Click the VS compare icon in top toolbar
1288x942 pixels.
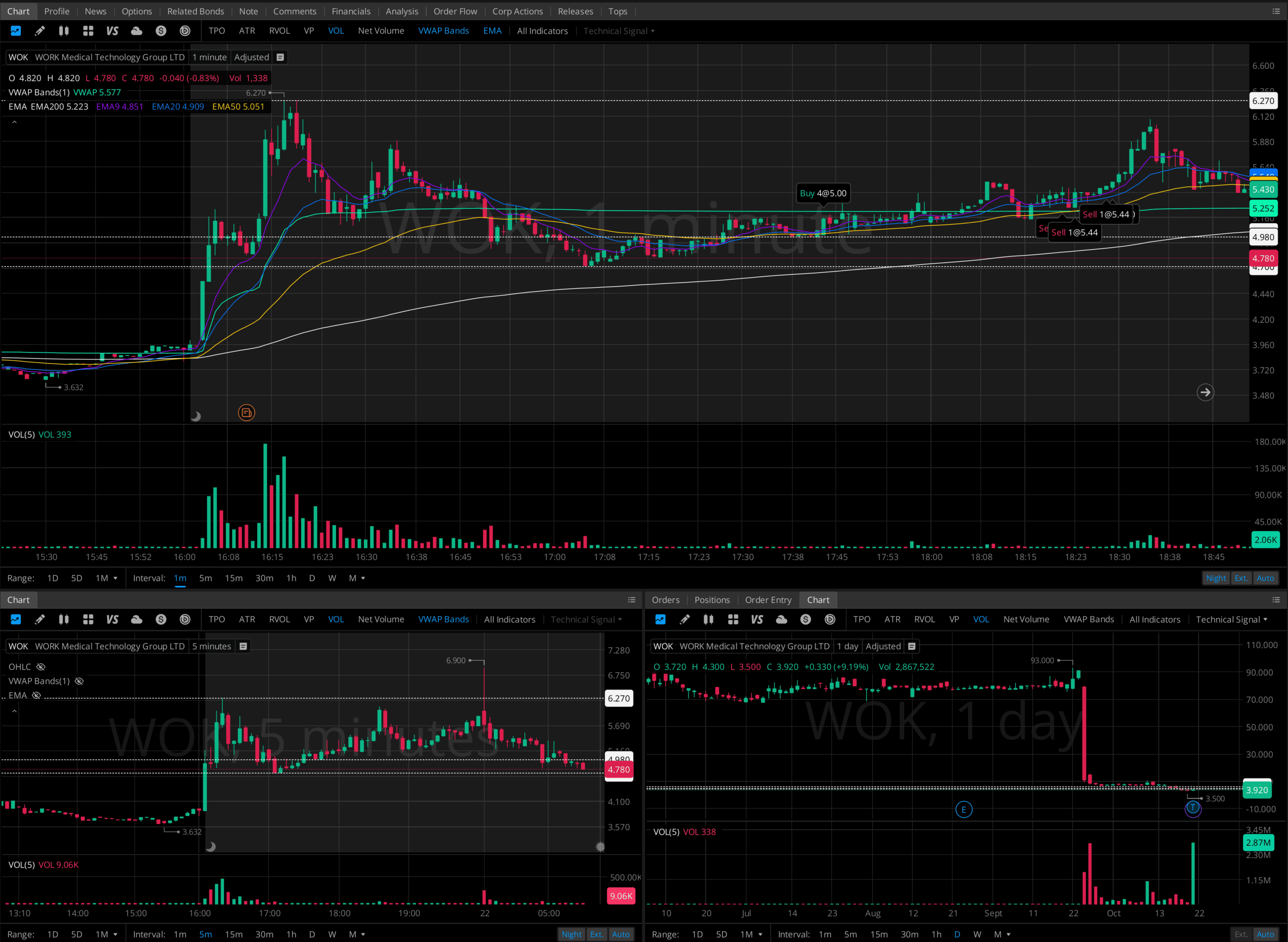[112, 31]
